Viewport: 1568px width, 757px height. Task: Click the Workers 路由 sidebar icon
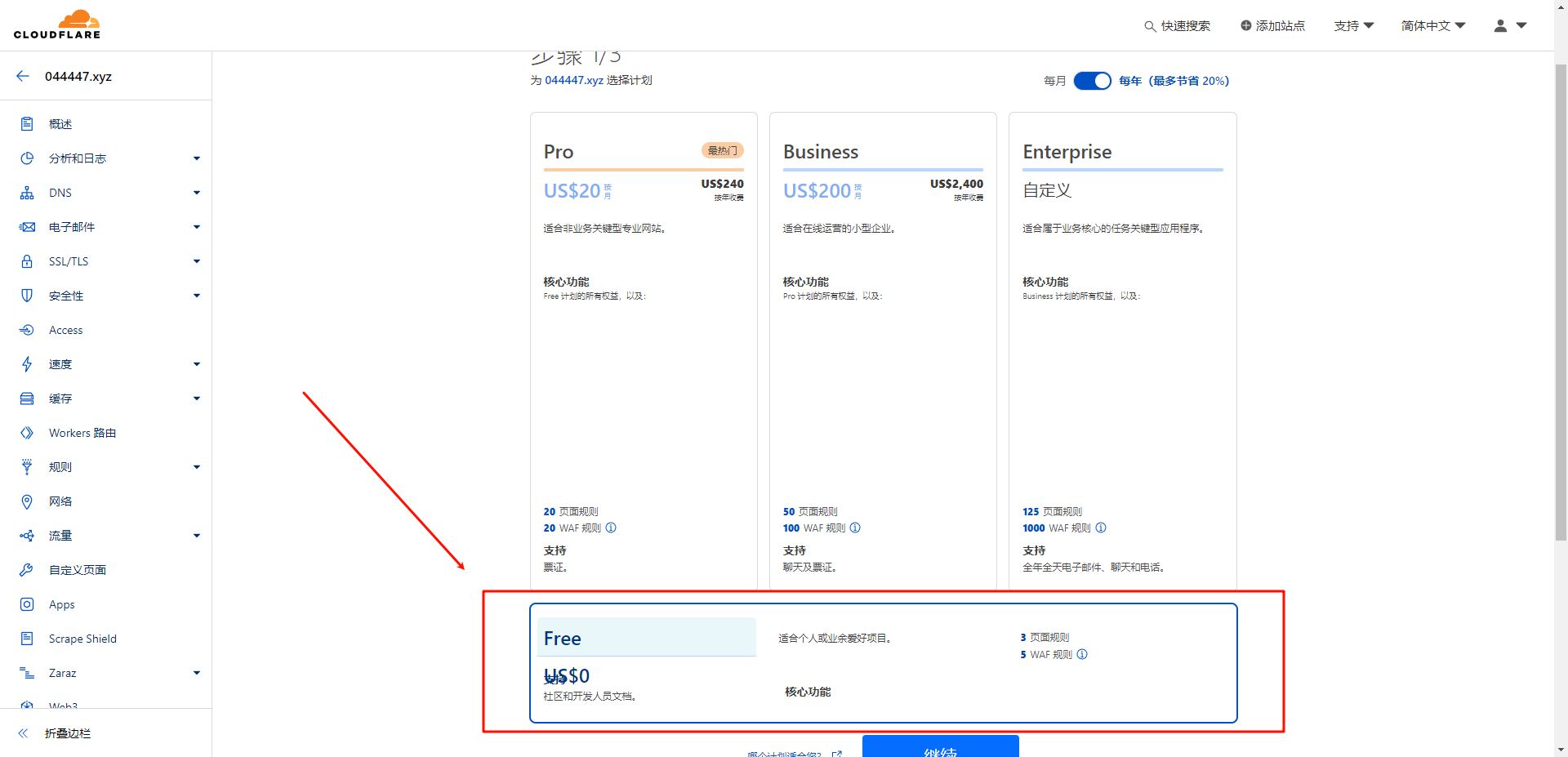27,433
